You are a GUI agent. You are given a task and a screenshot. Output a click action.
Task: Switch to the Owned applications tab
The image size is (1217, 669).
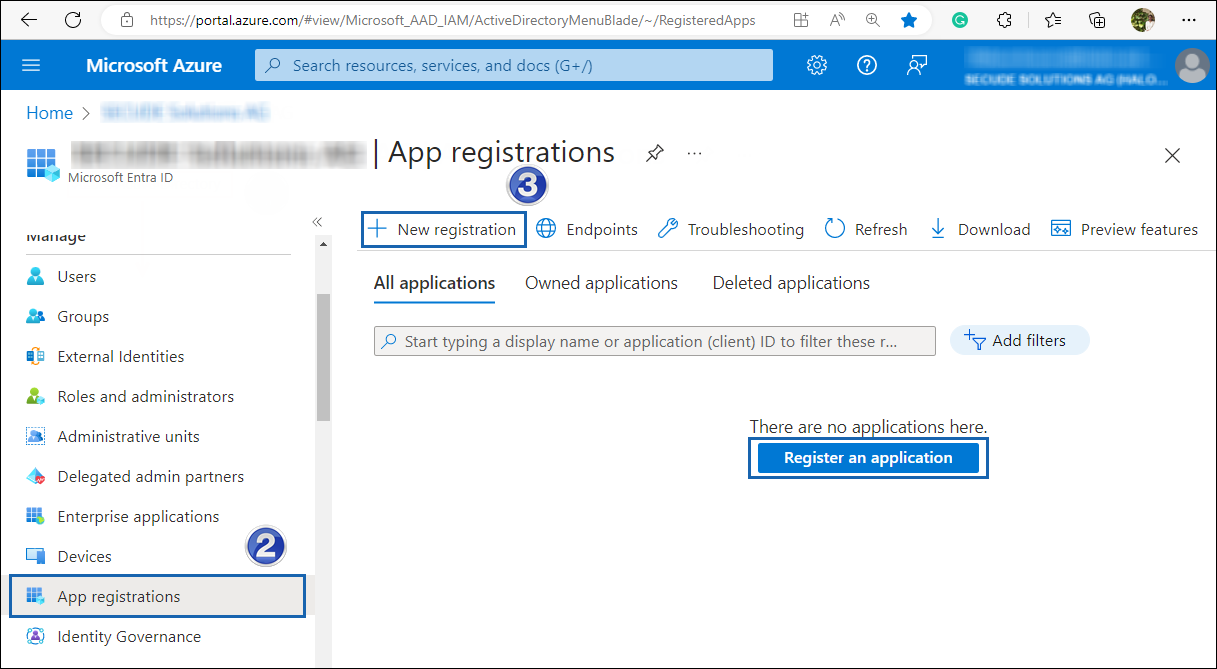coord(600,283)
